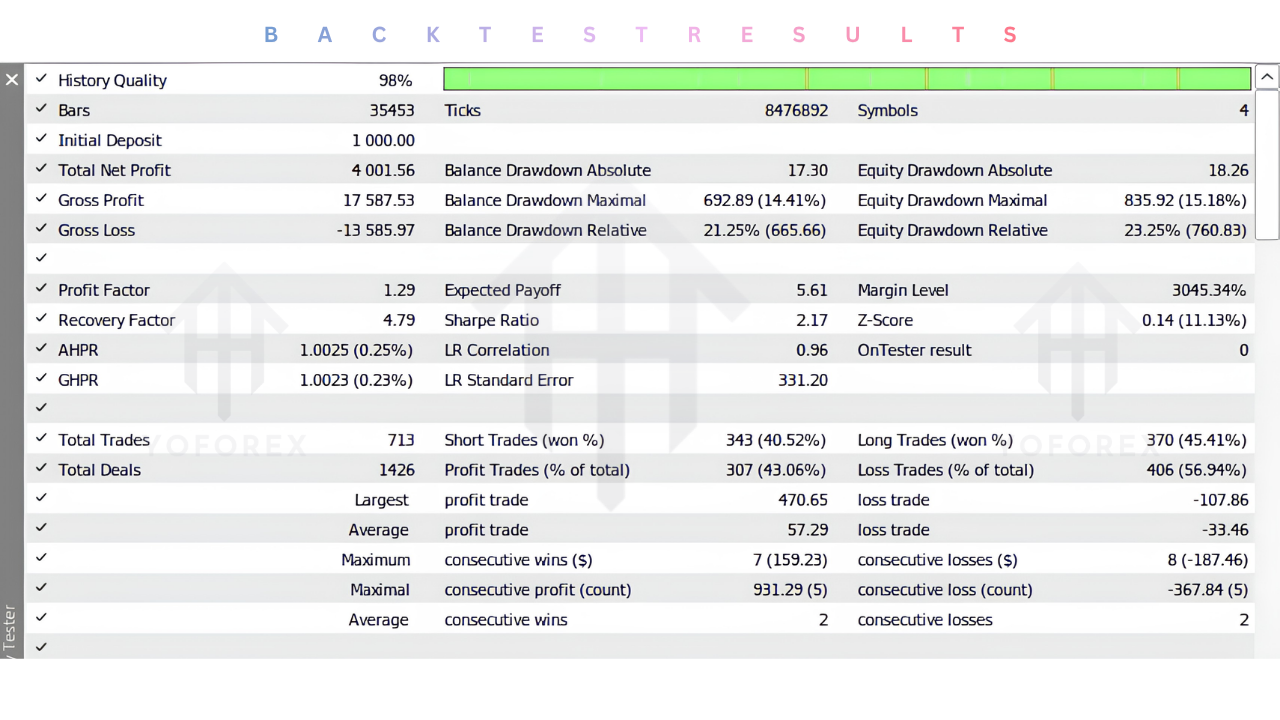Close the tester panel with X

tap(11, 79)
